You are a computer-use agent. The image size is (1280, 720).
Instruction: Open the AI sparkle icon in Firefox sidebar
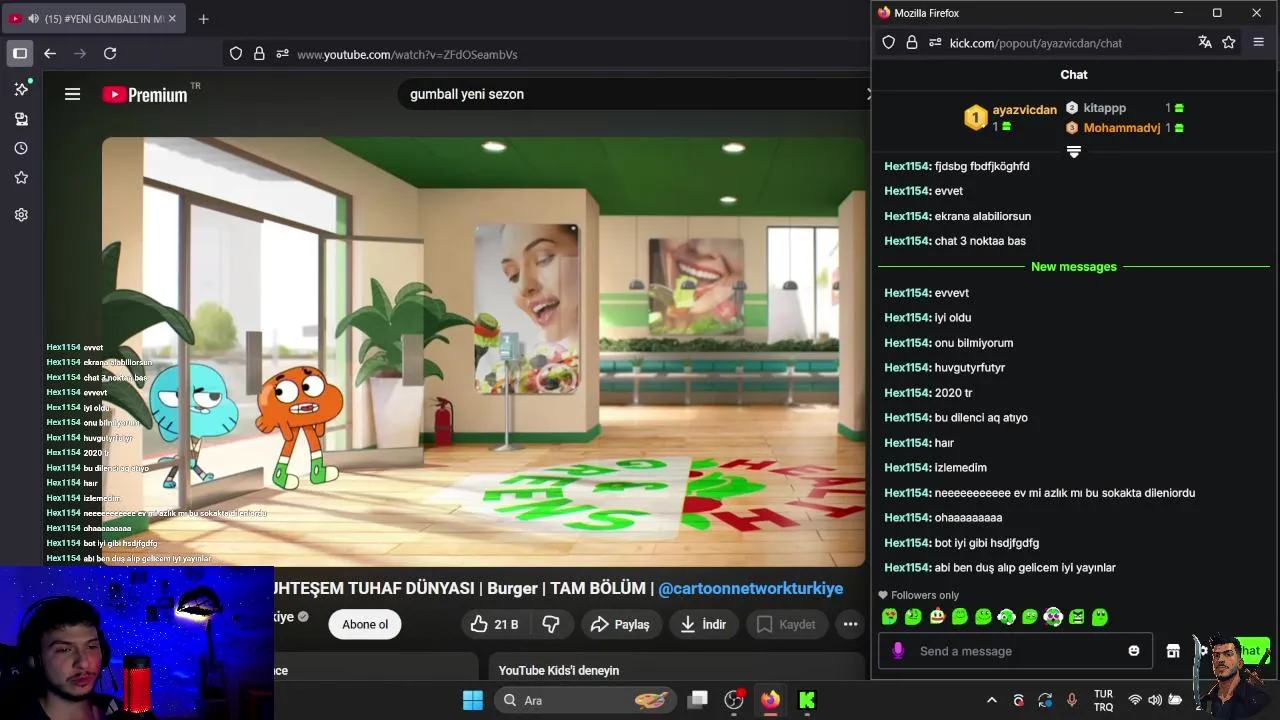tap(21, 89)
